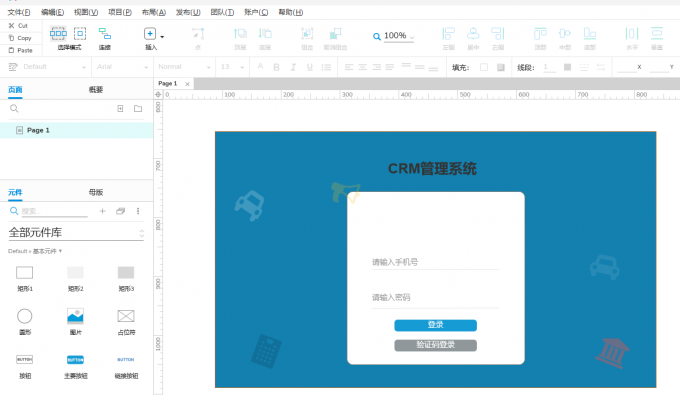Click the X position input field
Image resolution: width=680 pixels, height=395 pixels.
point(626,67)
